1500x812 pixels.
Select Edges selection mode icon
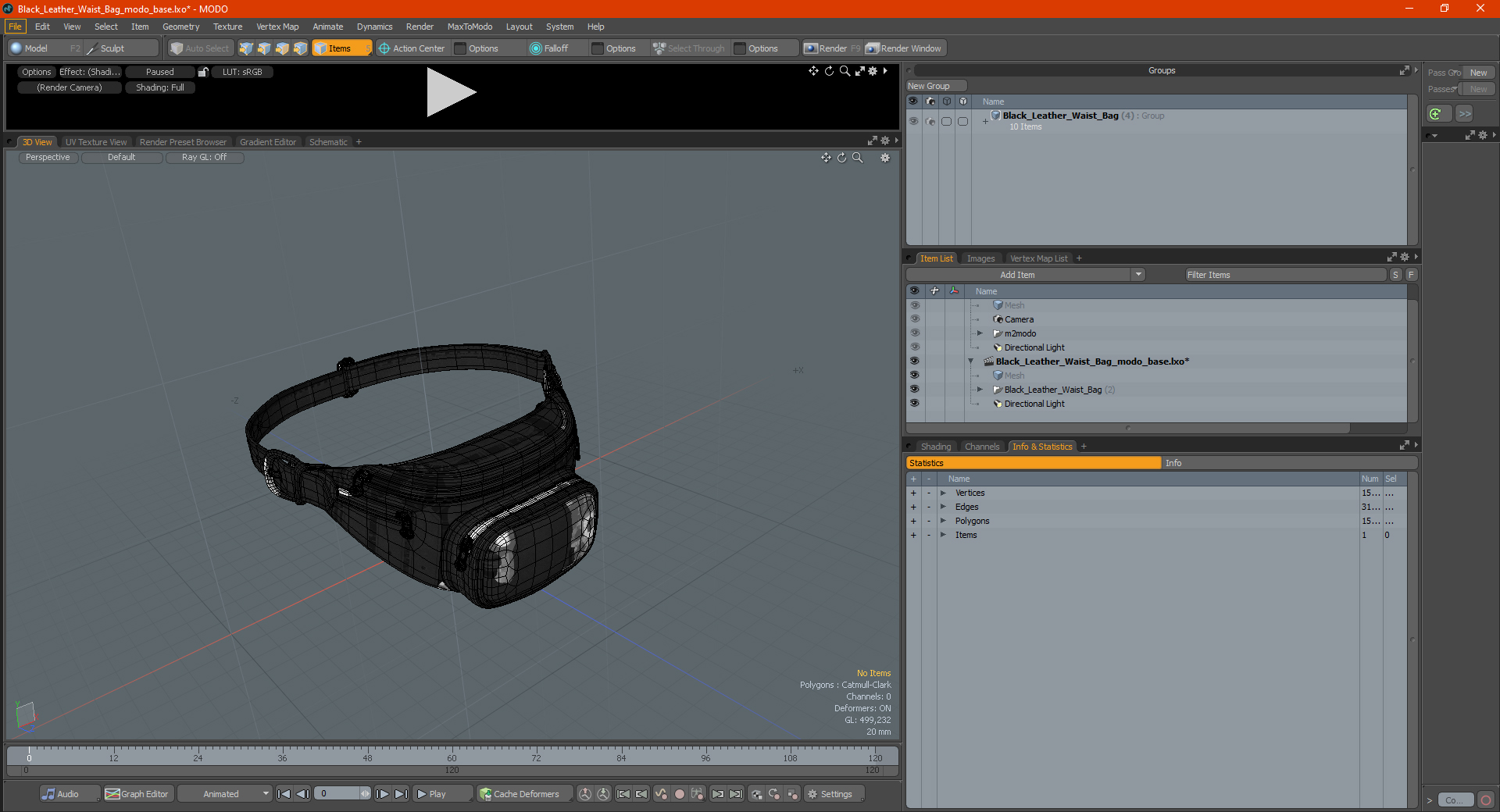(264, 48)
